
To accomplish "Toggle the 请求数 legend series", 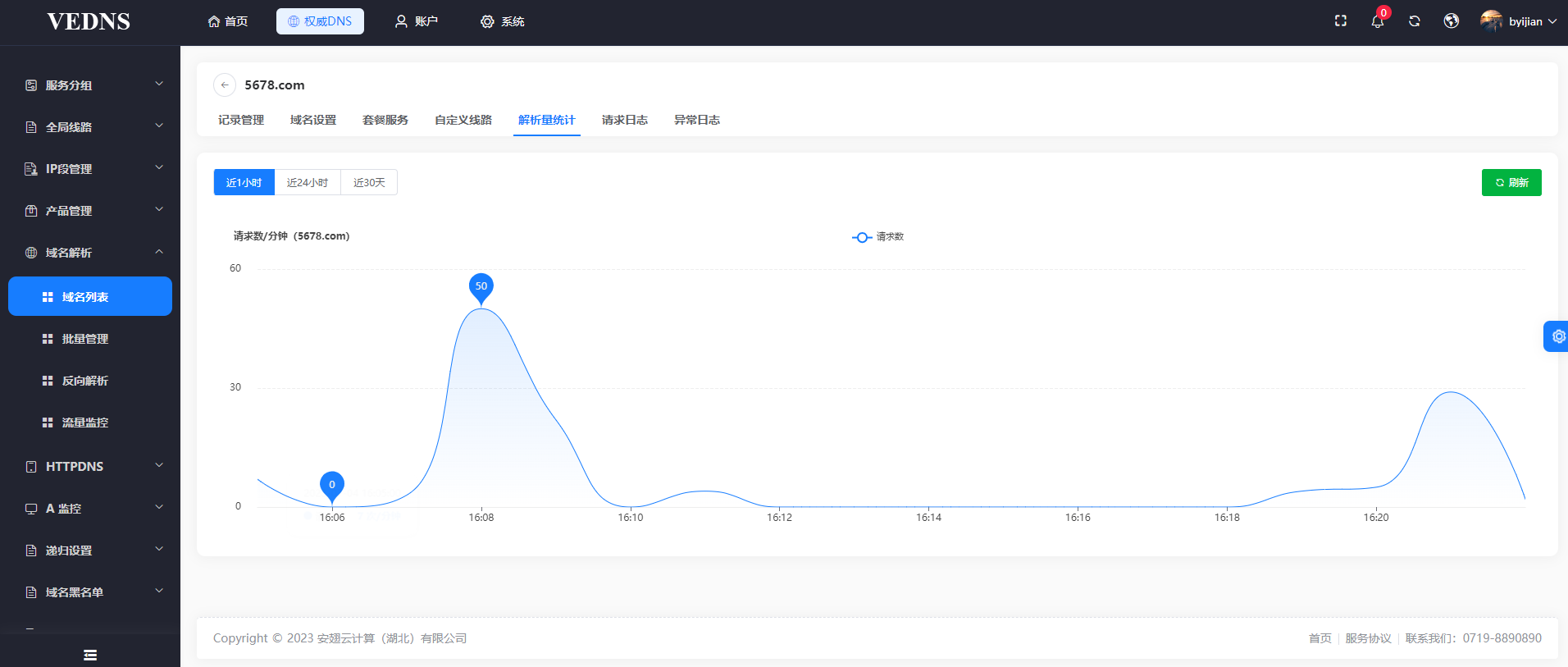I will click(878, 237).
